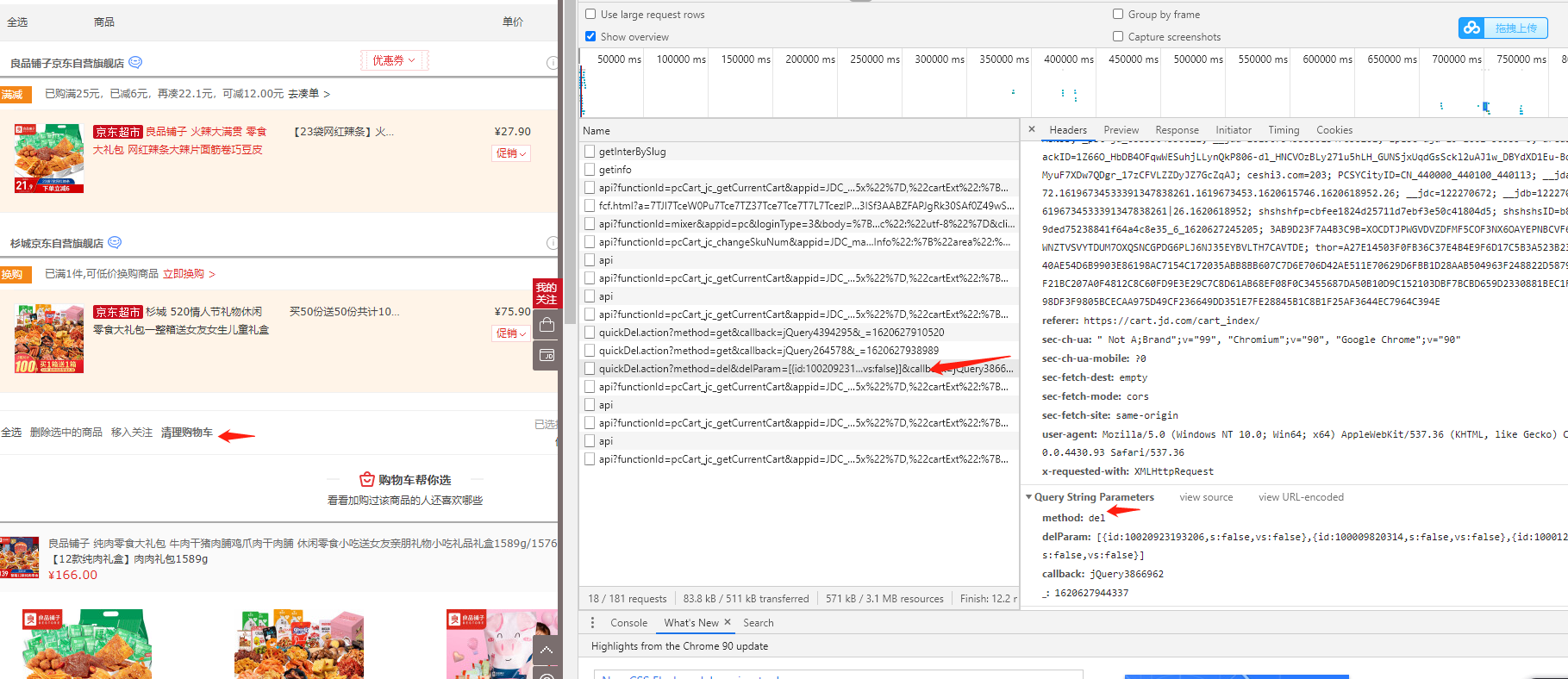
Task: Select the fcf.html request row
Action: tap(799, 206)
